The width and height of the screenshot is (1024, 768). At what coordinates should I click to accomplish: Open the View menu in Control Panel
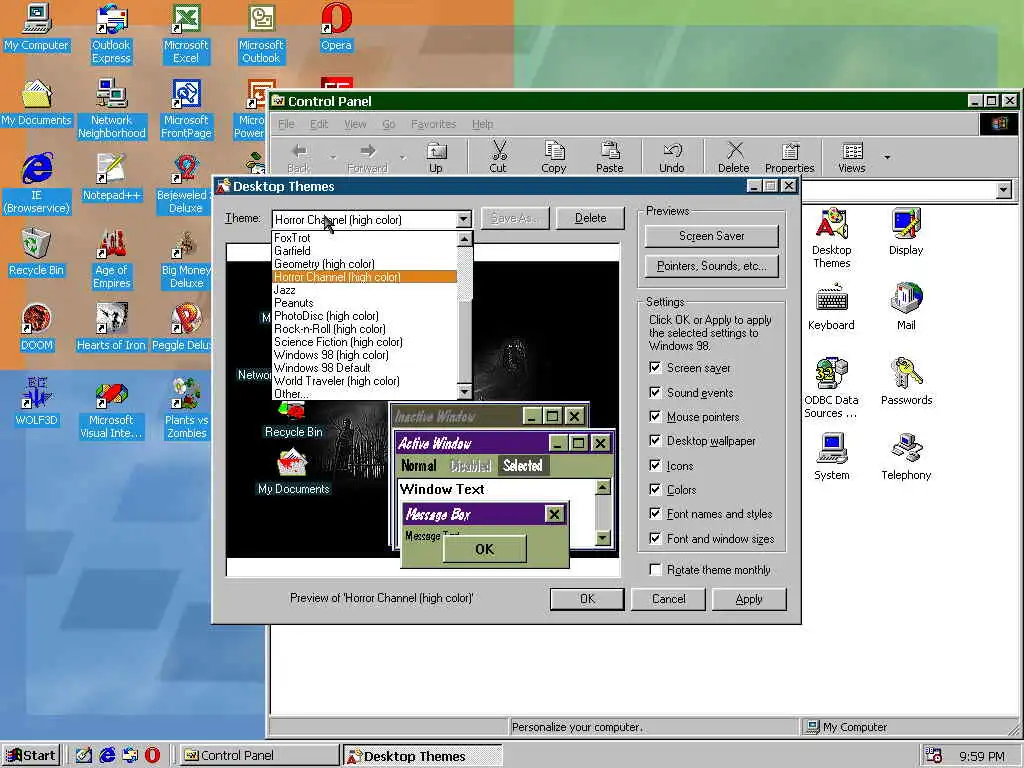coord(355,124)
